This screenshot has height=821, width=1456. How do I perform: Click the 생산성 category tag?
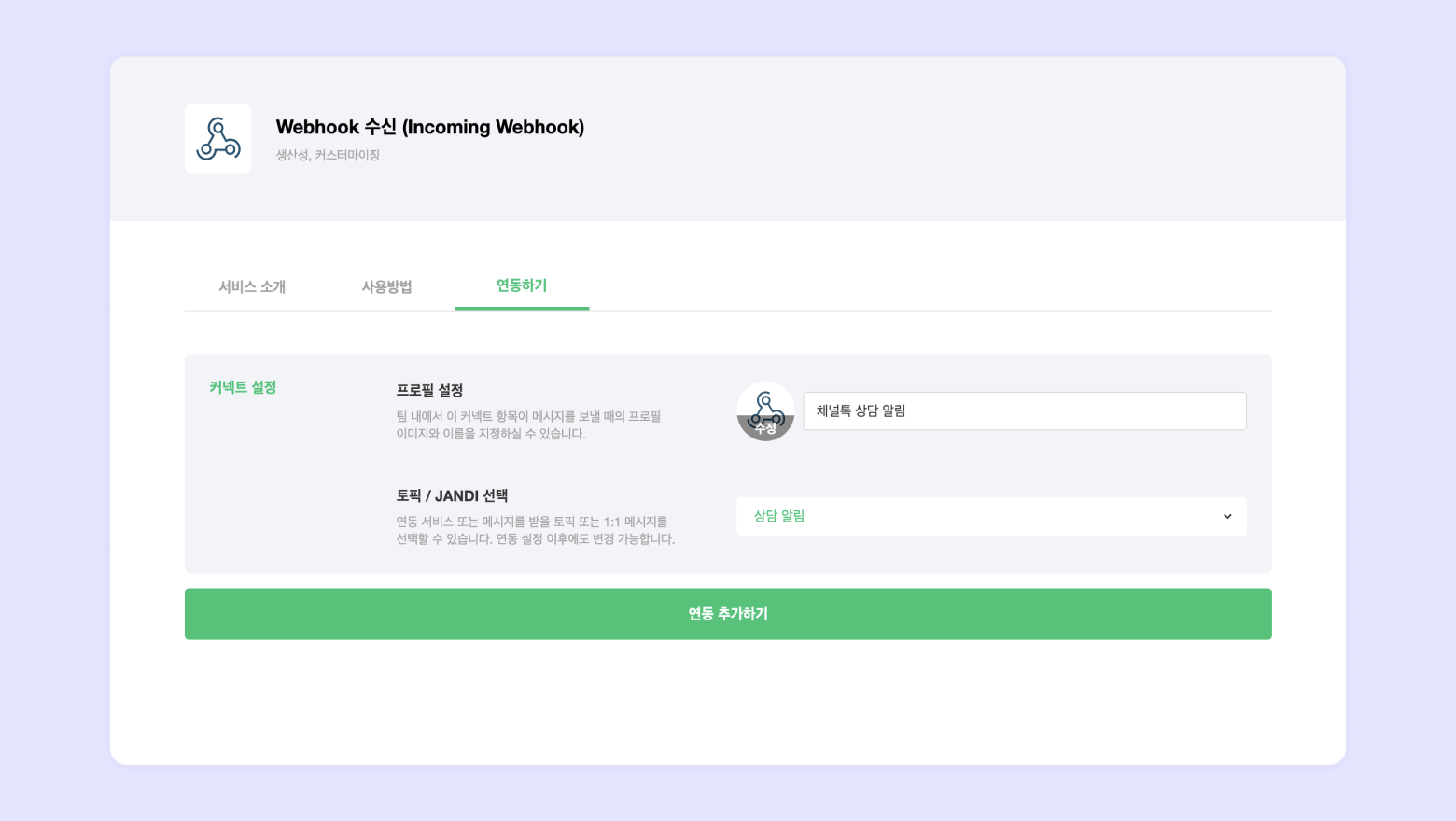point(291,155)
